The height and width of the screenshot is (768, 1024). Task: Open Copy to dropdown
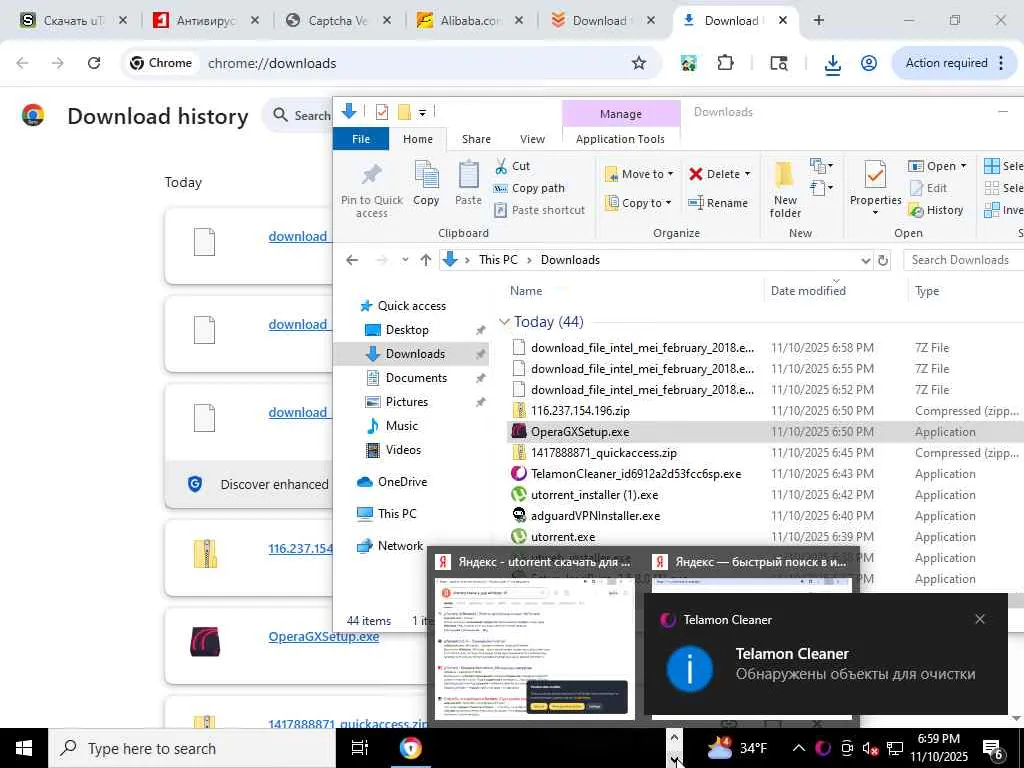(x=638, y=203)
